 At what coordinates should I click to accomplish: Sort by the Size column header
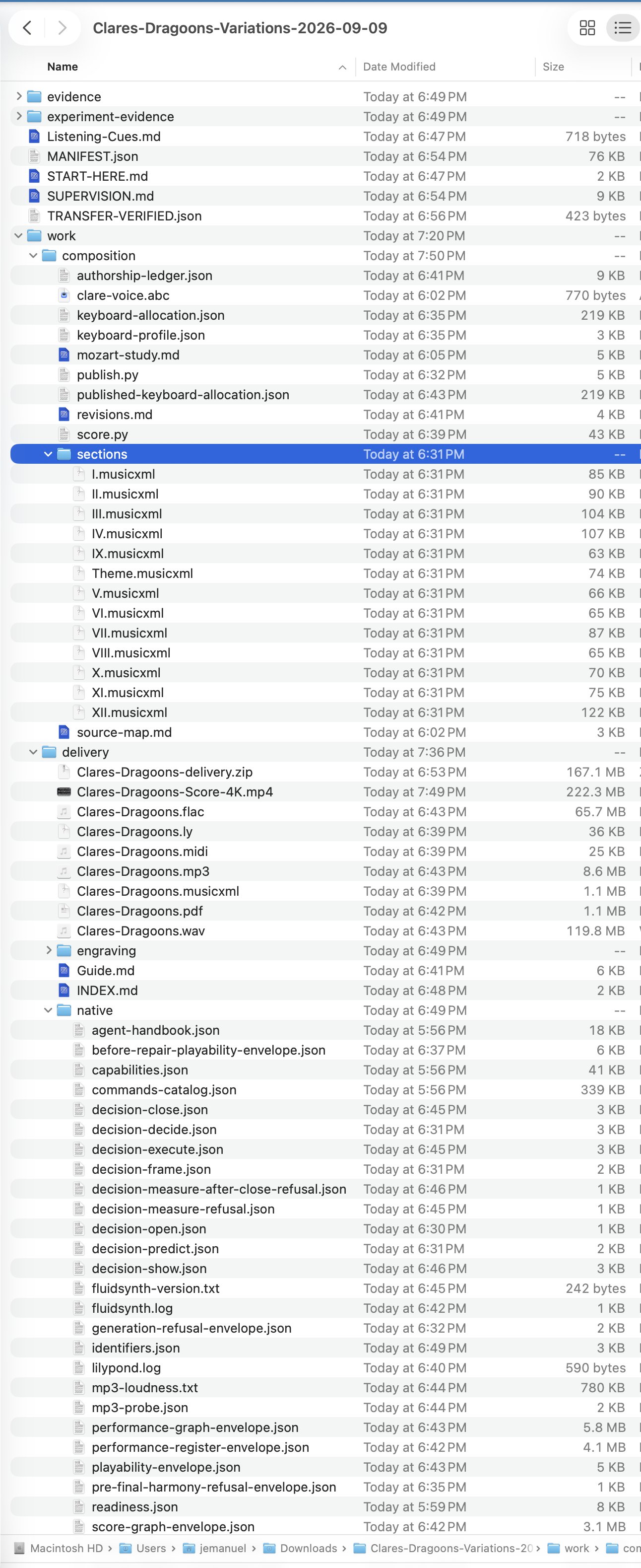pos(553,67)
